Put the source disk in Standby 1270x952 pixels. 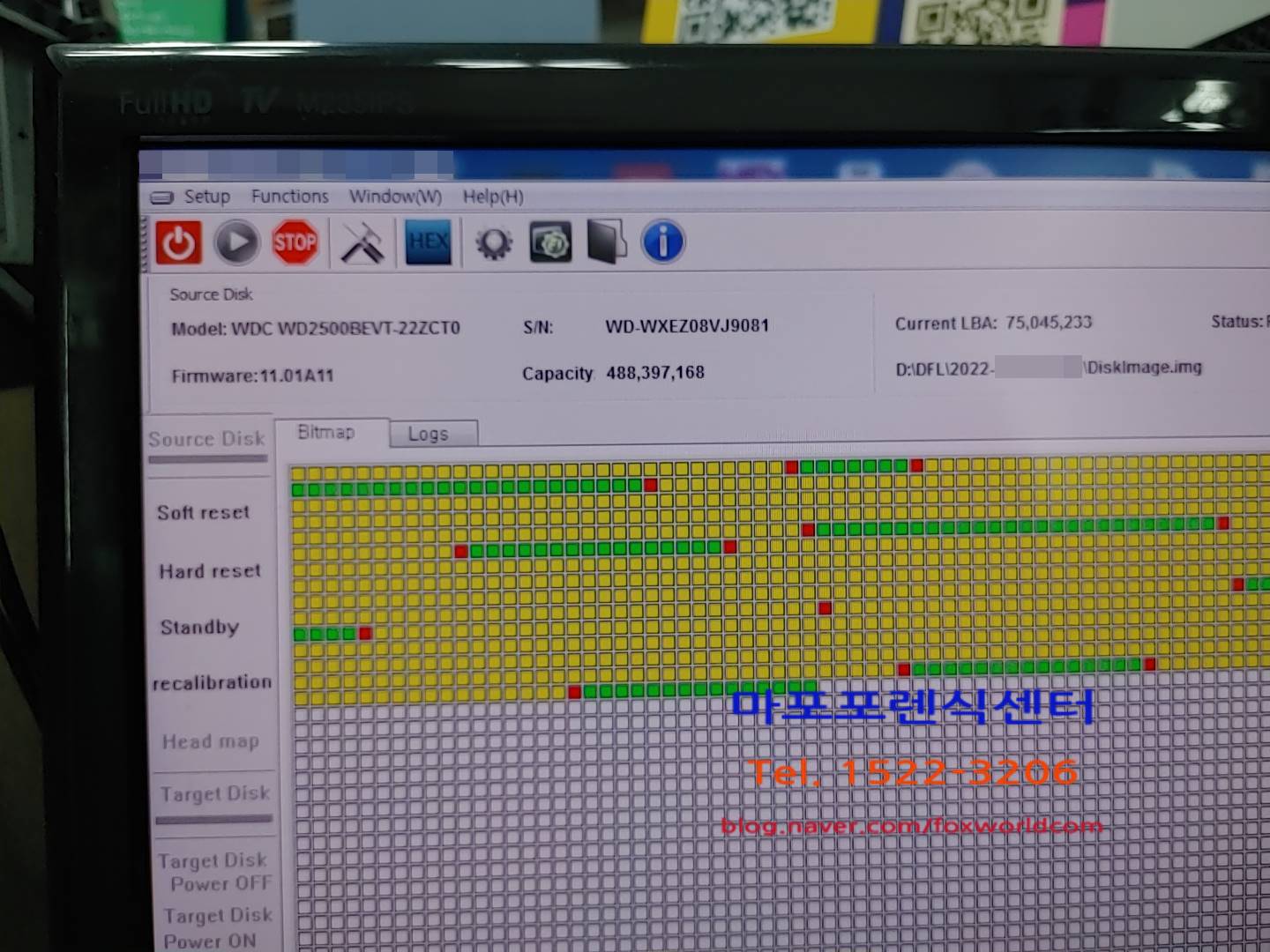click(199, 627)
